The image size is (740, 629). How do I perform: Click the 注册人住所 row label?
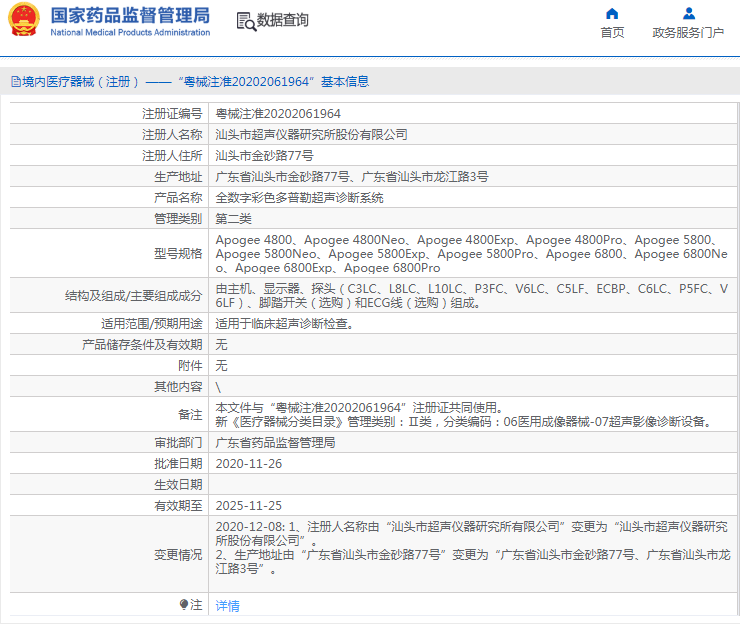tap(172, 156)
